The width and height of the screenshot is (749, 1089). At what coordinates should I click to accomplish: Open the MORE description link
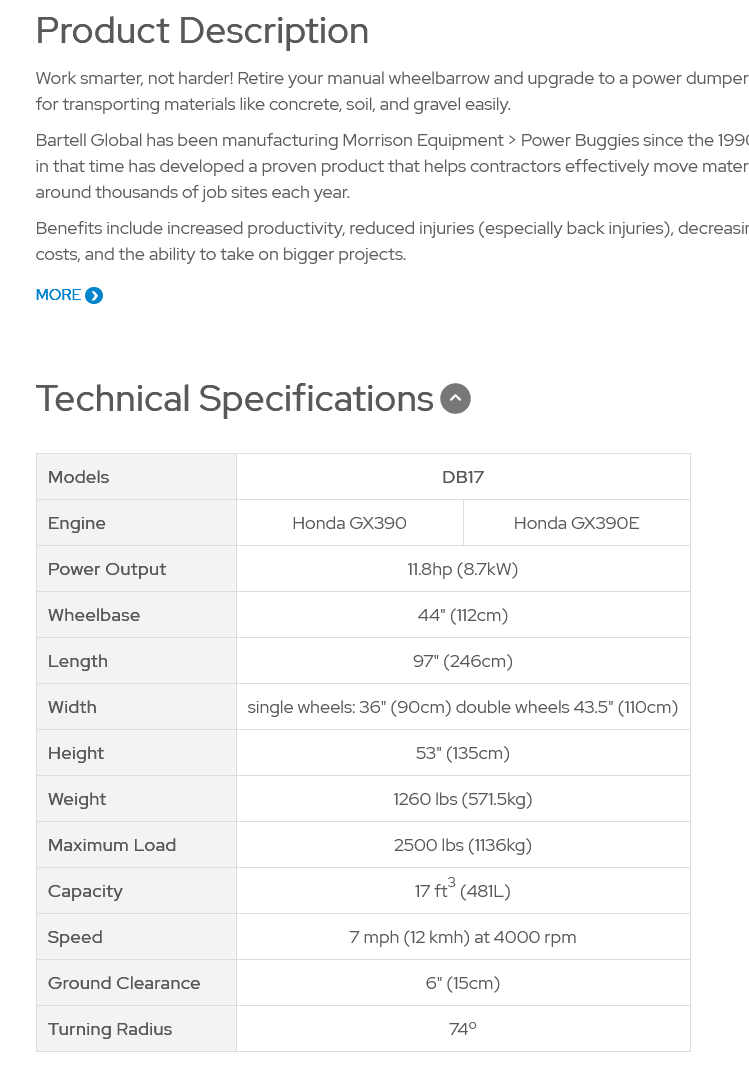(69, 295)
